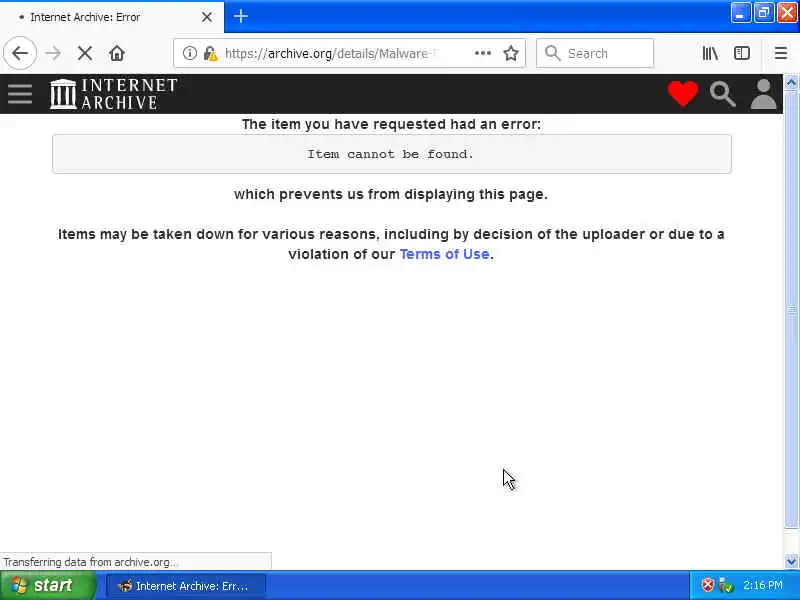
Task: Follow the Terms of Use link
Action: [444, 254]
